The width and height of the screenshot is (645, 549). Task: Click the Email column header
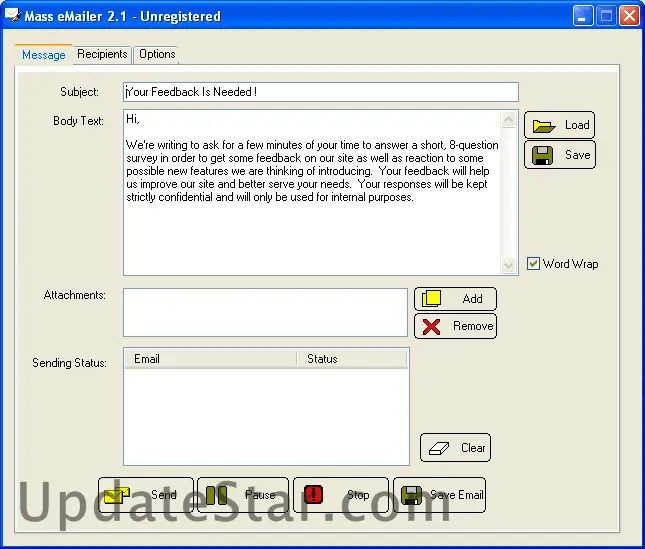pos(211,359)
